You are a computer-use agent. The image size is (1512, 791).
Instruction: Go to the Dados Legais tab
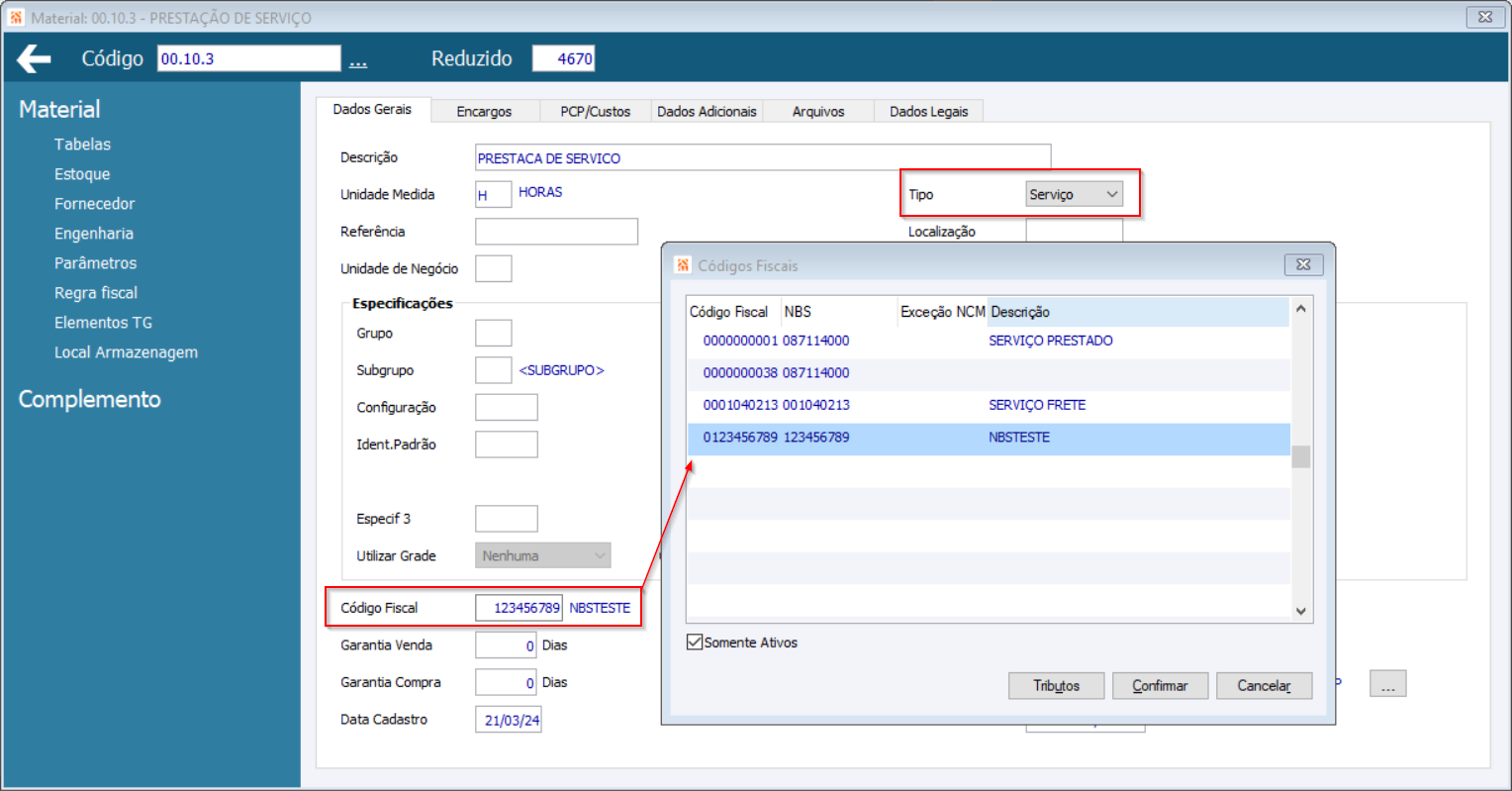(x=928, y=112)
